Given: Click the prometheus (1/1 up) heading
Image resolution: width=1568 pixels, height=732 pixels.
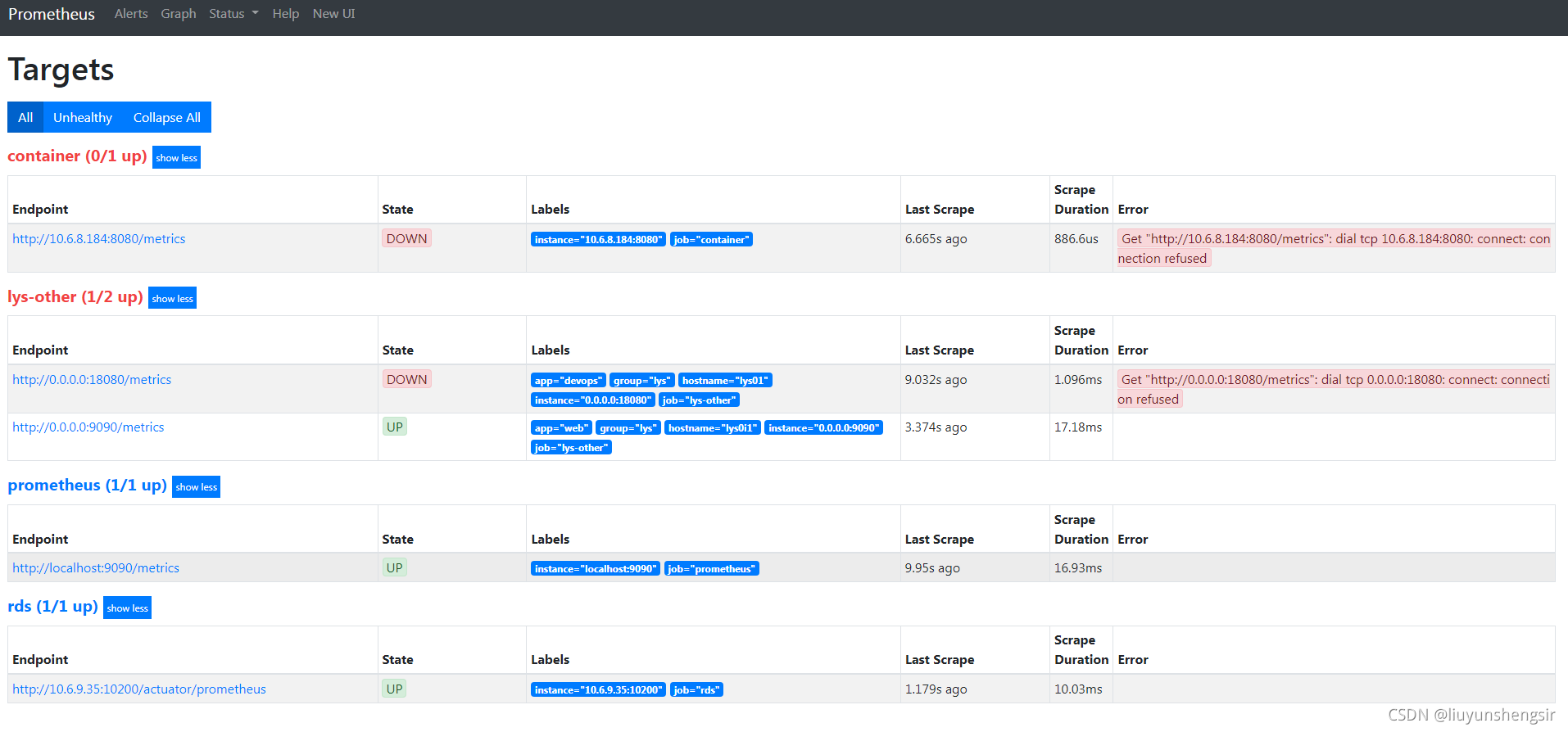Looking at the screenshot, I should coord(87,485).
